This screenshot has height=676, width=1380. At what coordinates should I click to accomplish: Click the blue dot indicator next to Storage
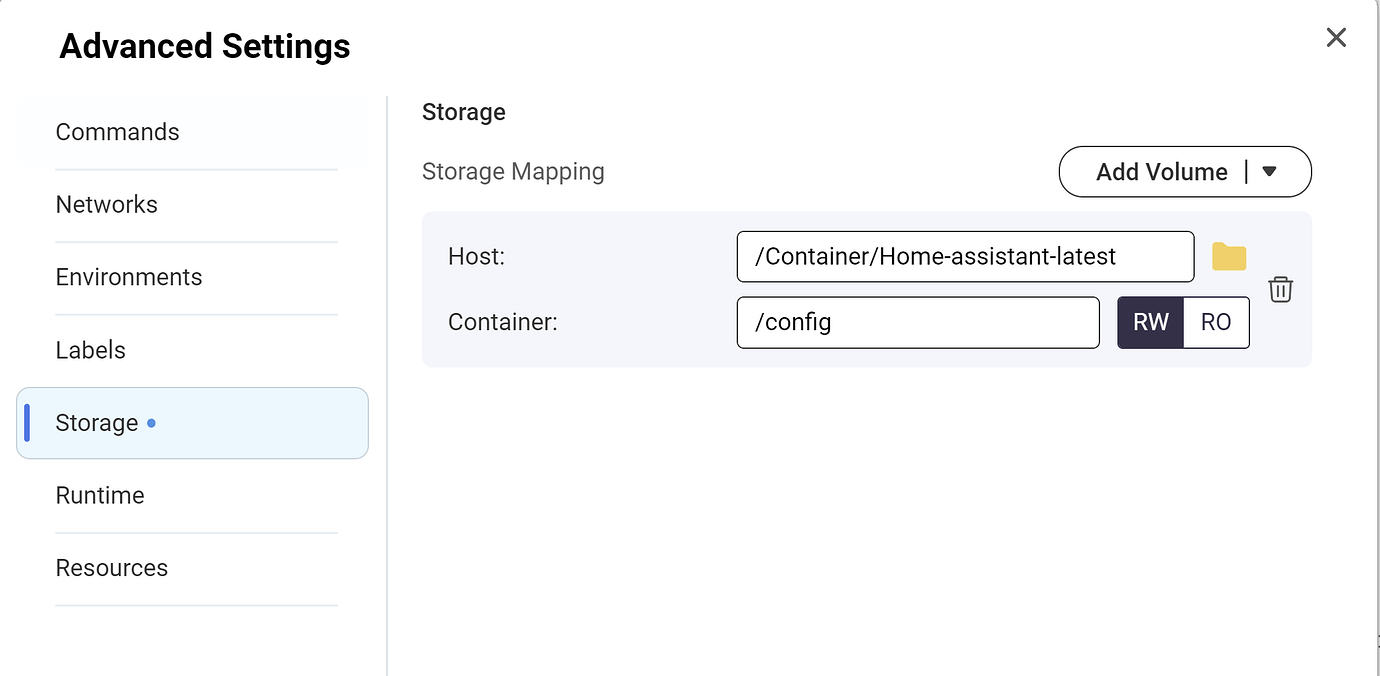coord(151,423)
